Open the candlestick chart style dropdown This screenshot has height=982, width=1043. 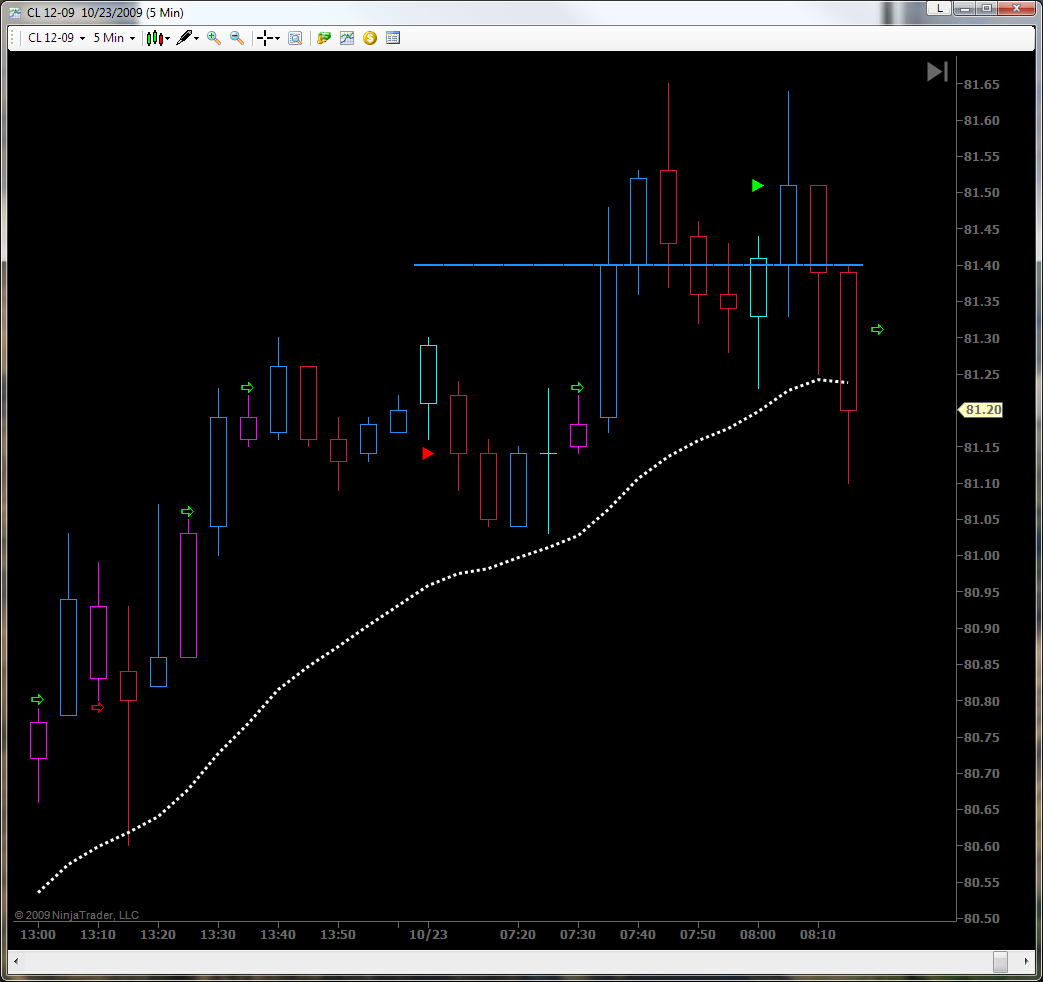(x=158, y=38)
